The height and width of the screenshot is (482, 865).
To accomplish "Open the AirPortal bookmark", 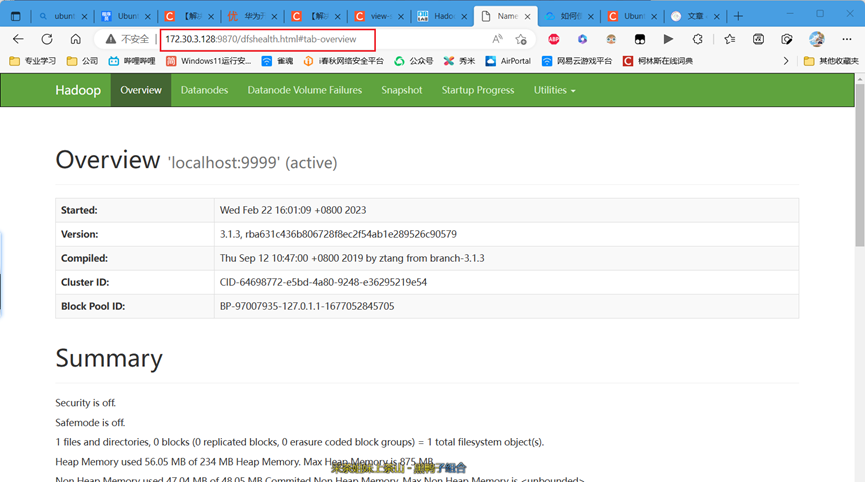I will 508,61.
